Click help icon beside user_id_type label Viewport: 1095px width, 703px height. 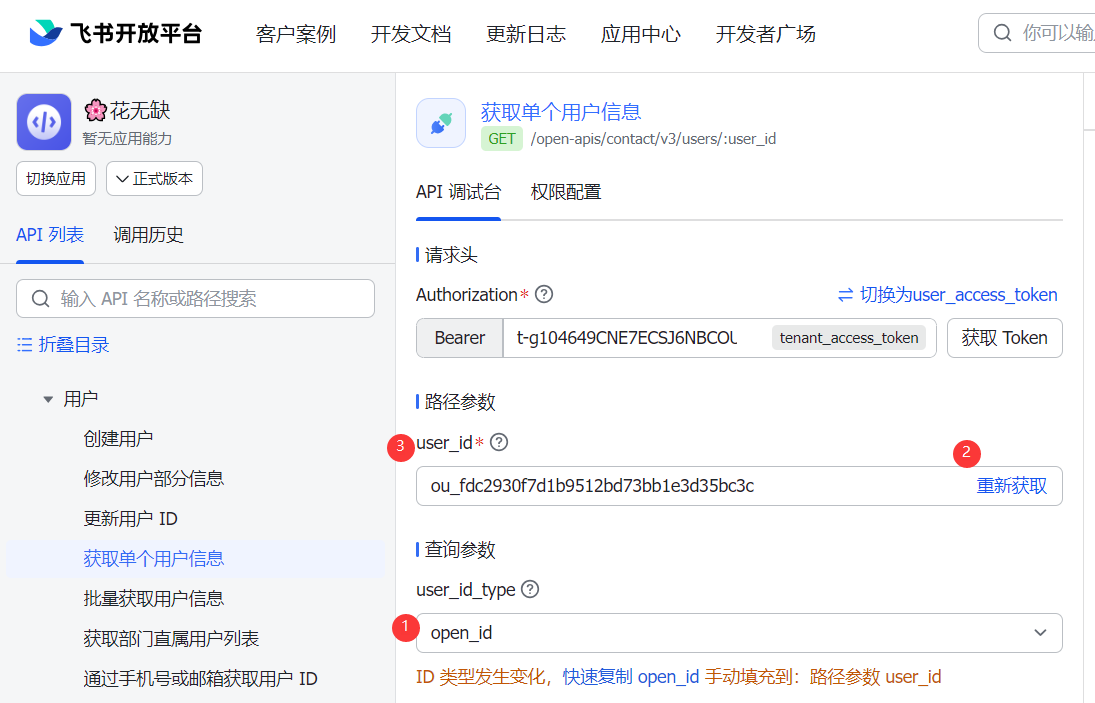coord(530,590)
